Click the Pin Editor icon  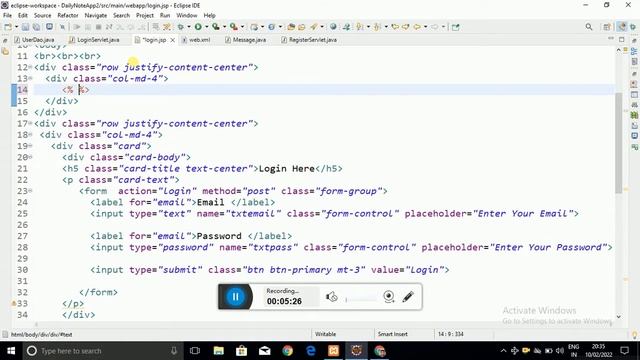[x=456, y=27]
